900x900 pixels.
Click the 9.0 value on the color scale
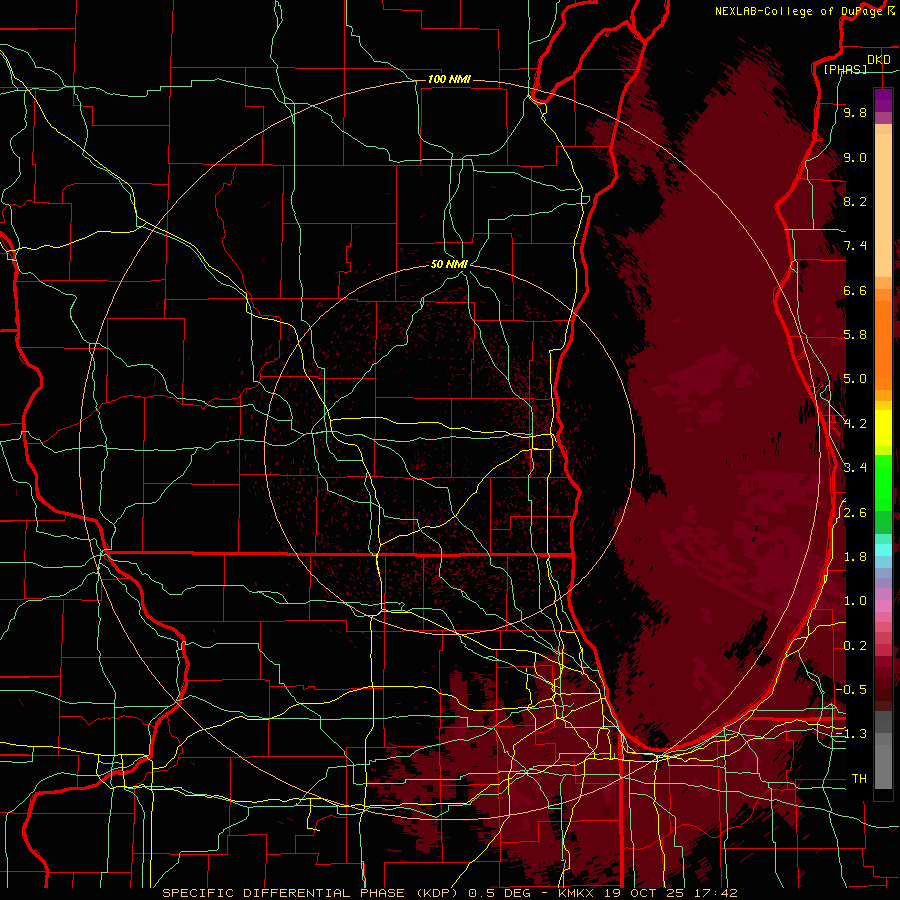[855, 157]
